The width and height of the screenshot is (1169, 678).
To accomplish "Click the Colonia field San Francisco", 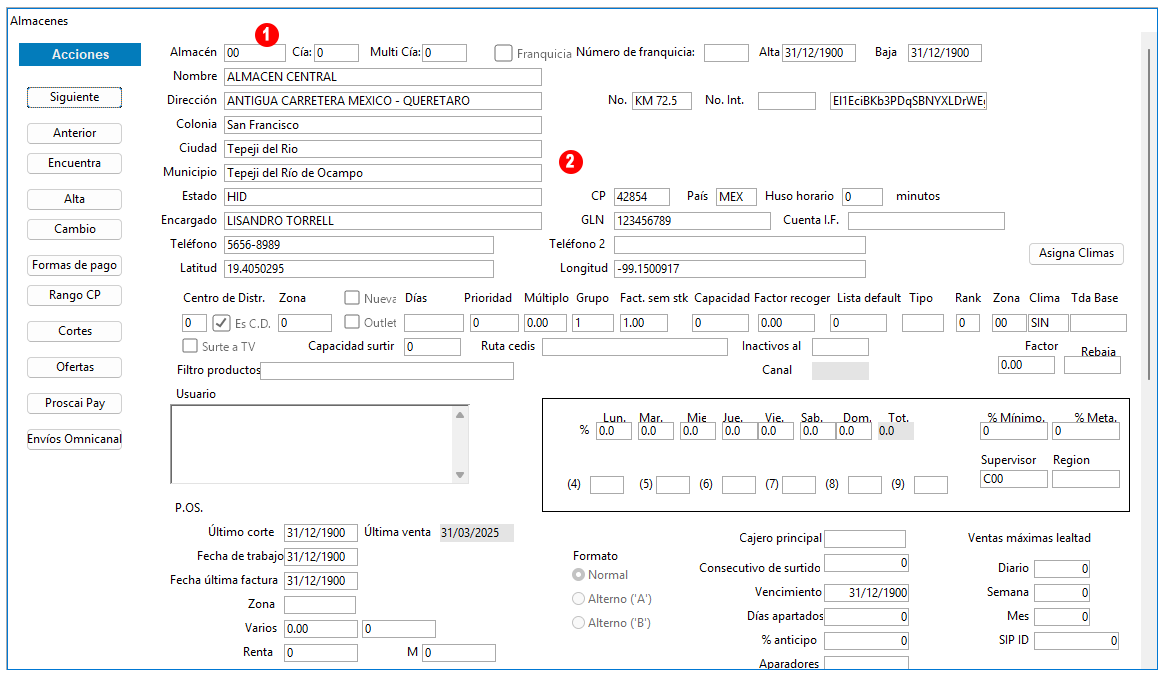I will click(x=383, y=125).
